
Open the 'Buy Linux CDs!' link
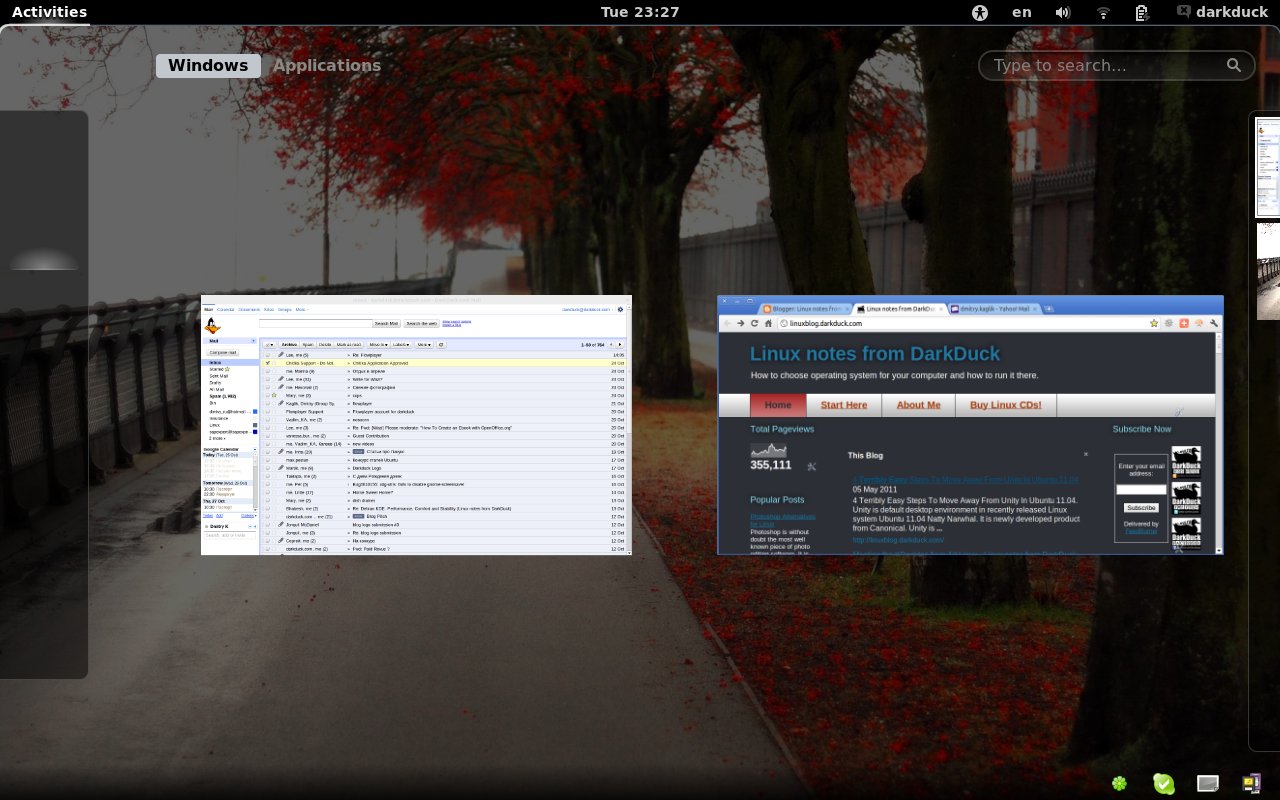pos(1004,405)
